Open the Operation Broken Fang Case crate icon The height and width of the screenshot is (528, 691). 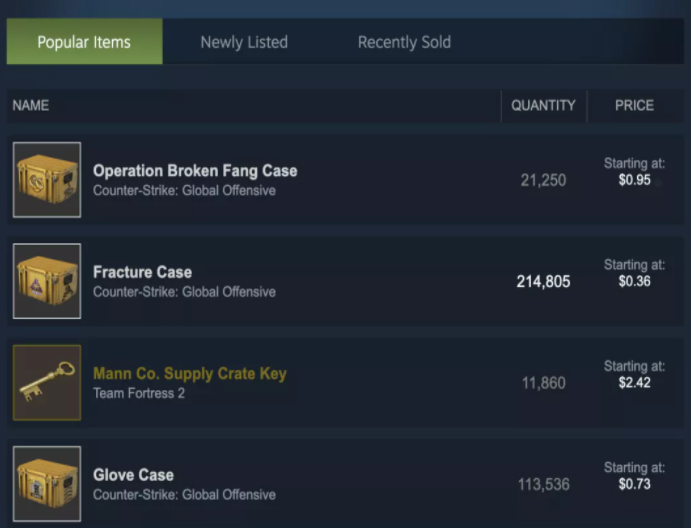[x=47, y=180]
